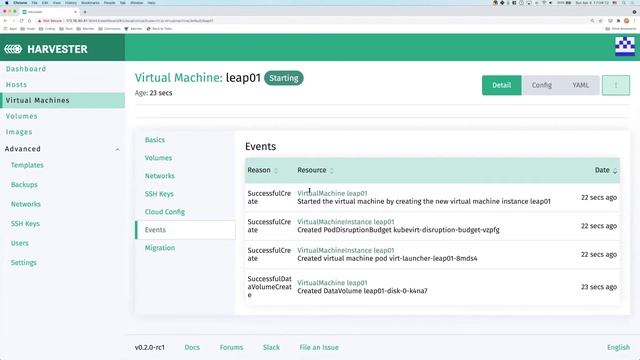Open VirtualMachineInstance leap01 link for PodDisruptionBudget event

point(346,222)
